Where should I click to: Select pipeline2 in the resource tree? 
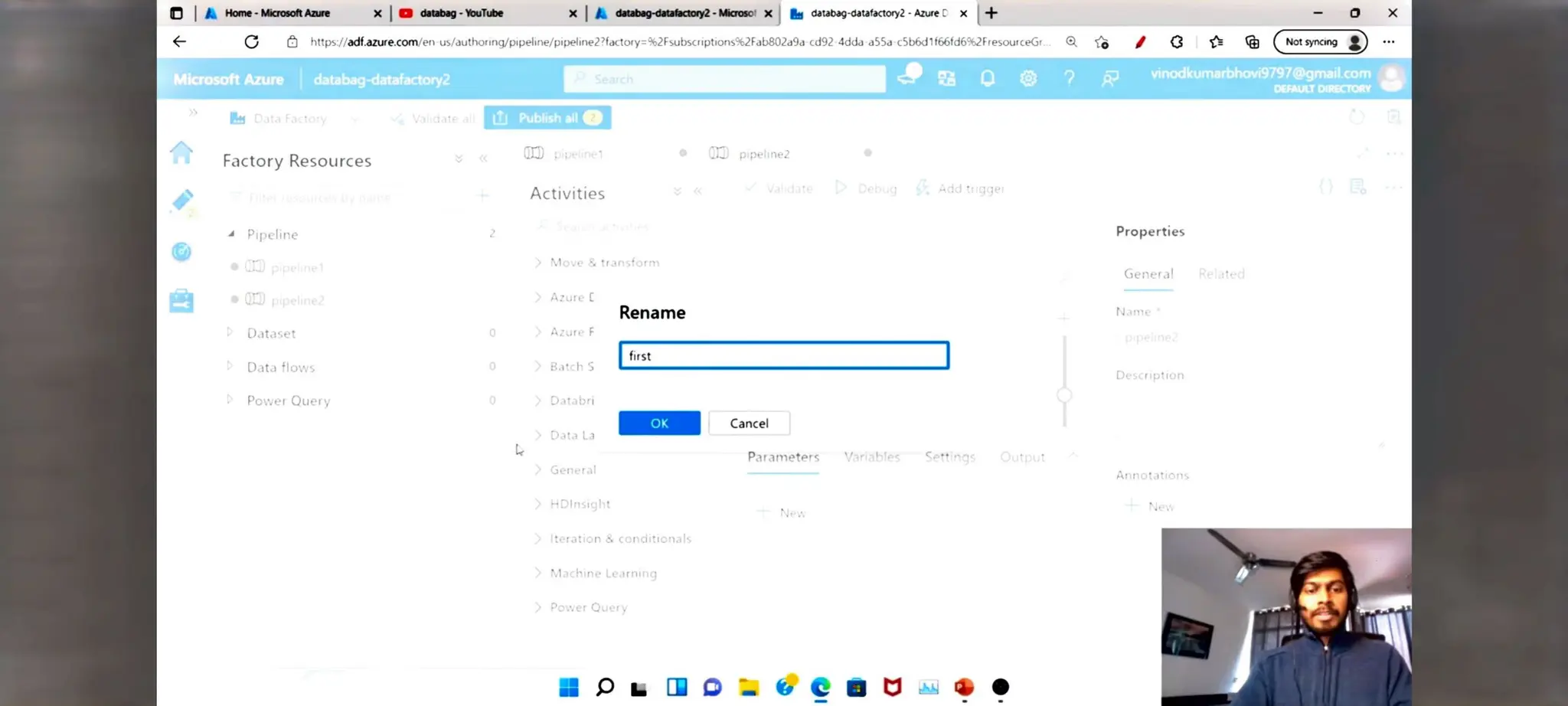[297, 300]
